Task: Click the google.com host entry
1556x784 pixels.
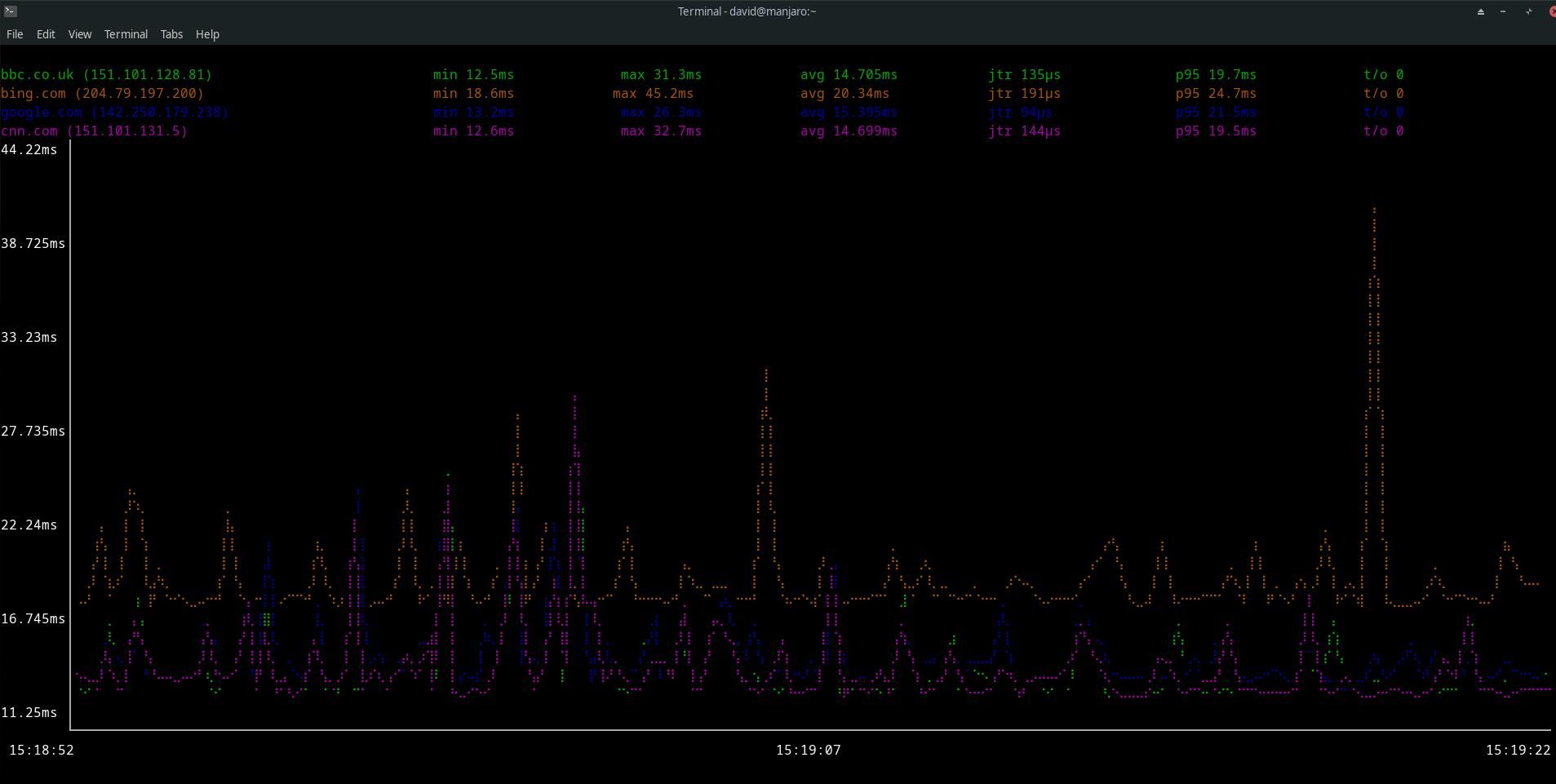Action: [114, 112]
